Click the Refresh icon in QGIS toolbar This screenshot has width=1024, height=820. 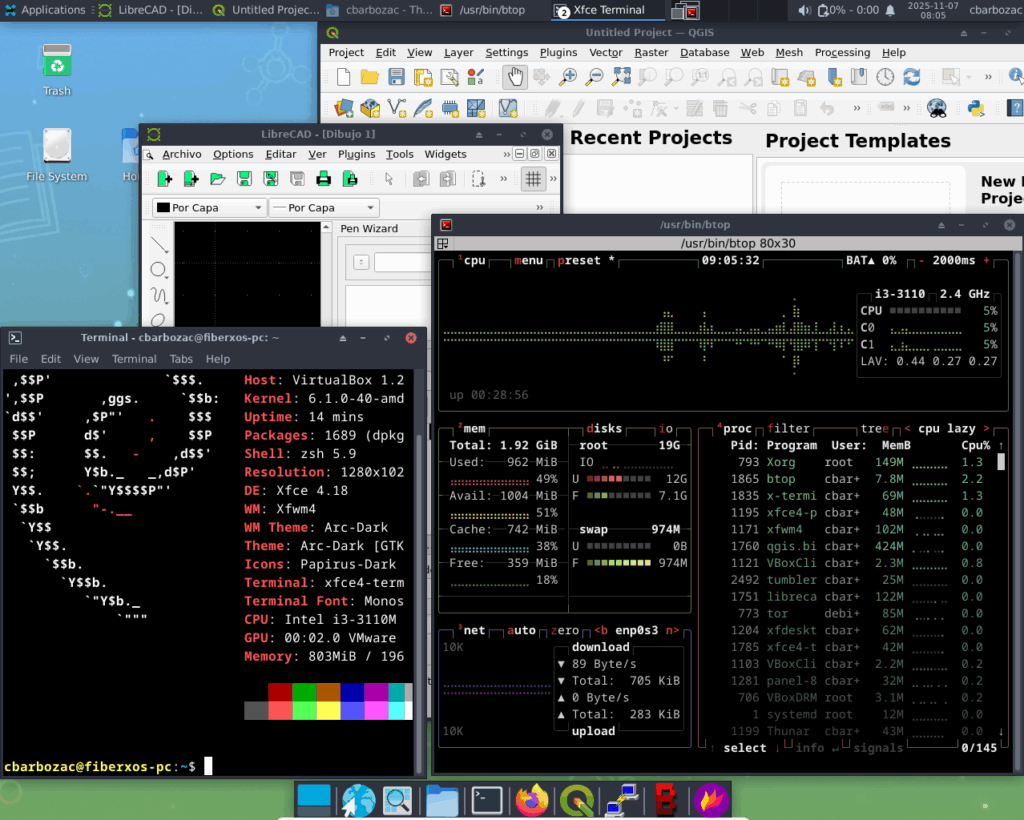pos(911,77)
